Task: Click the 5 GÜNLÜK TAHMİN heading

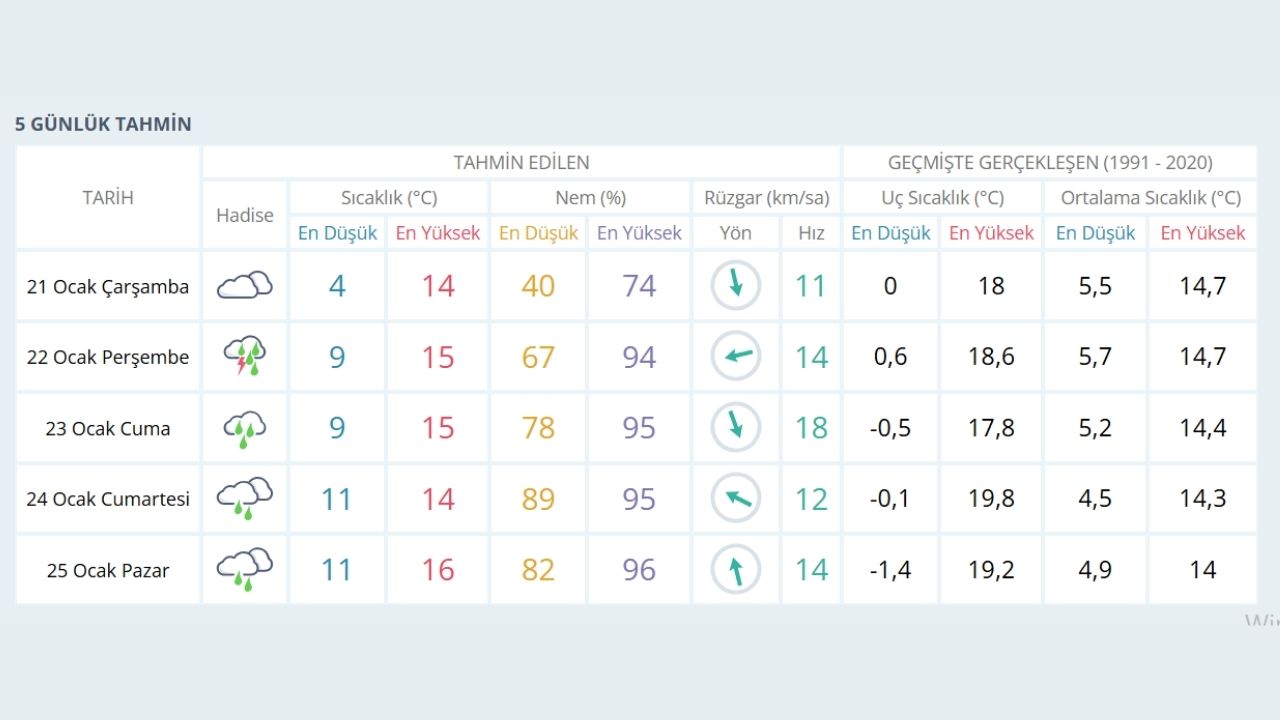Action: 103,124
